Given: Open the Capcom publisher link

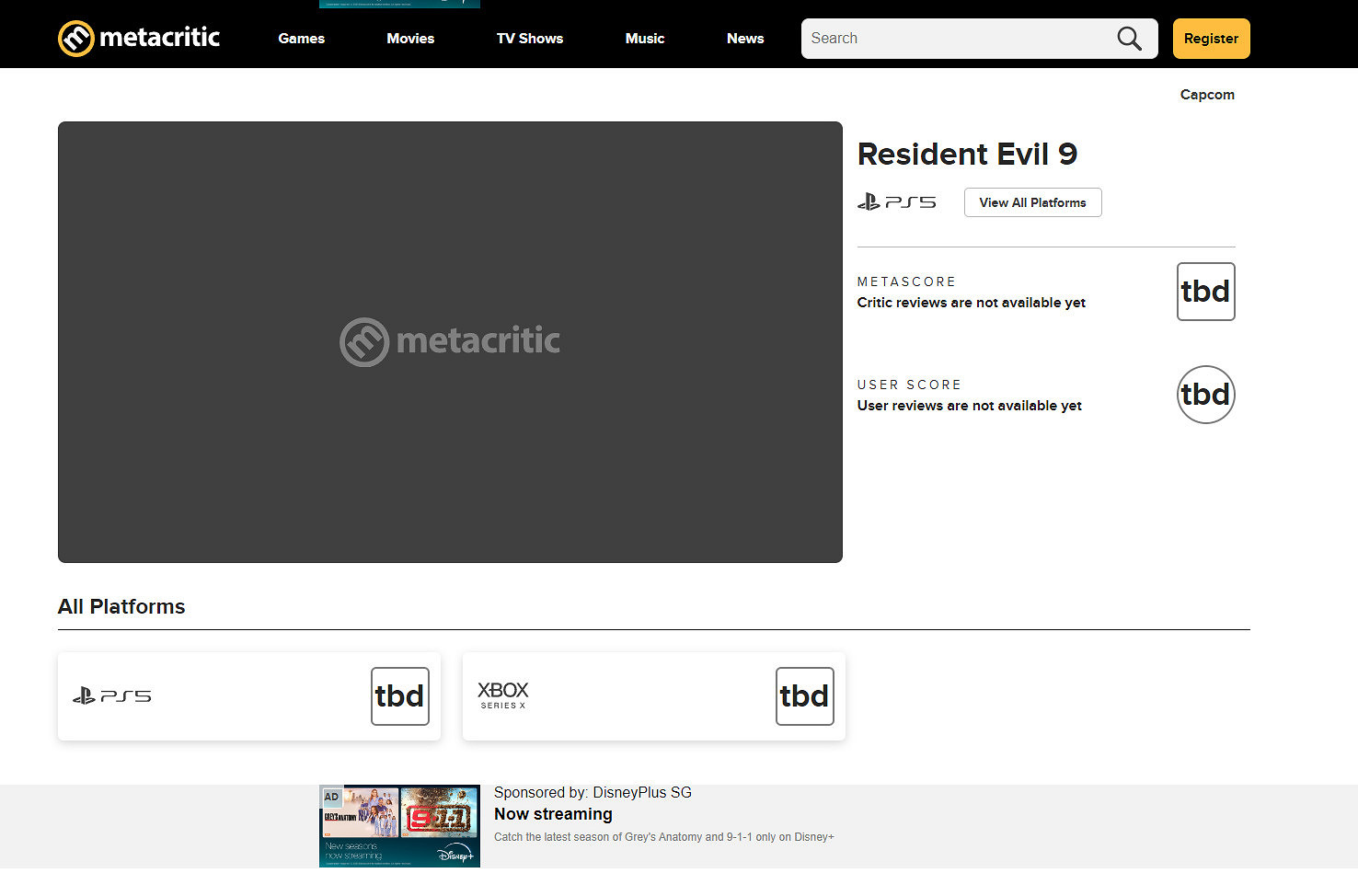Looking at the screenshot, I should pos(1207,95).
